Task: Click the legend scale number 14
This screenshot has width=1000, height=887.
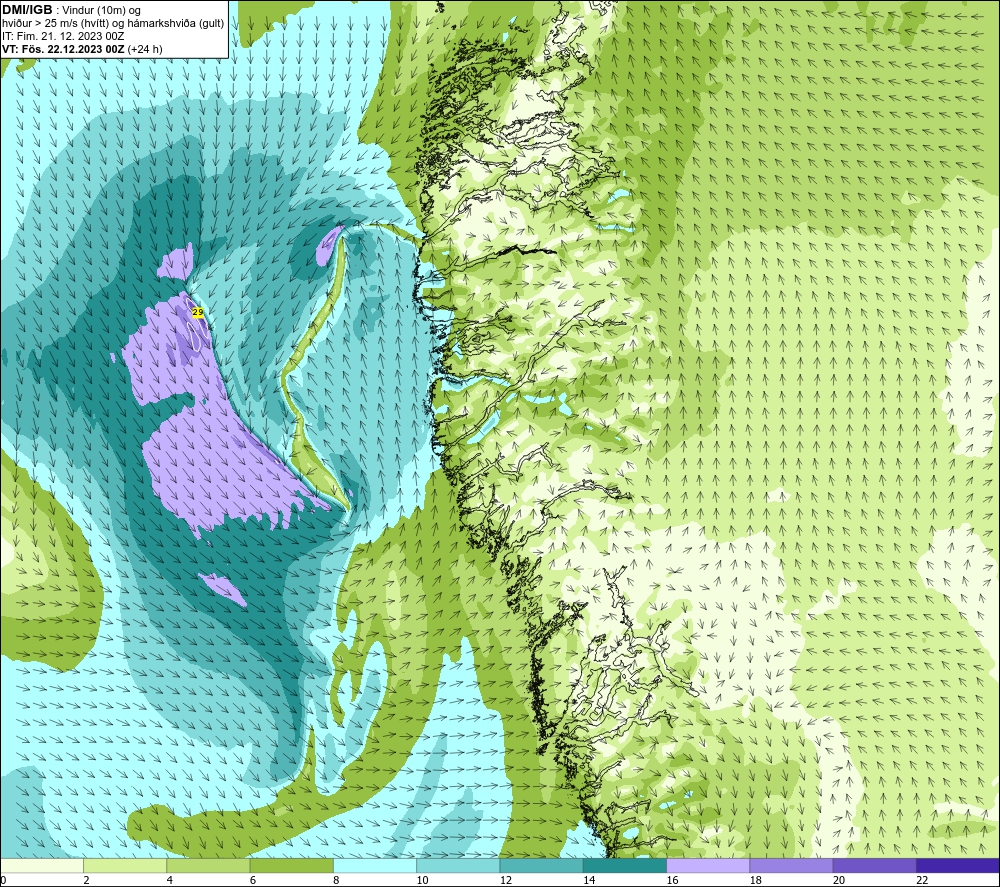Action: tap(589, 880)
